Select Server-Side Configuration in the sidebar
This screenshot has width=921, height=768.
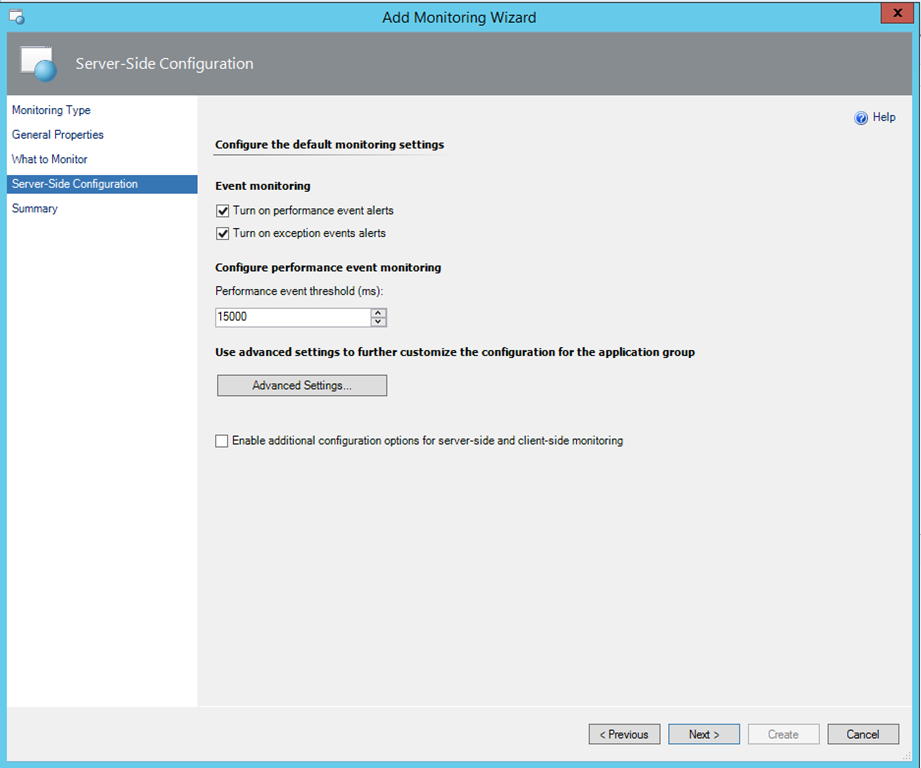click(75, 184)
